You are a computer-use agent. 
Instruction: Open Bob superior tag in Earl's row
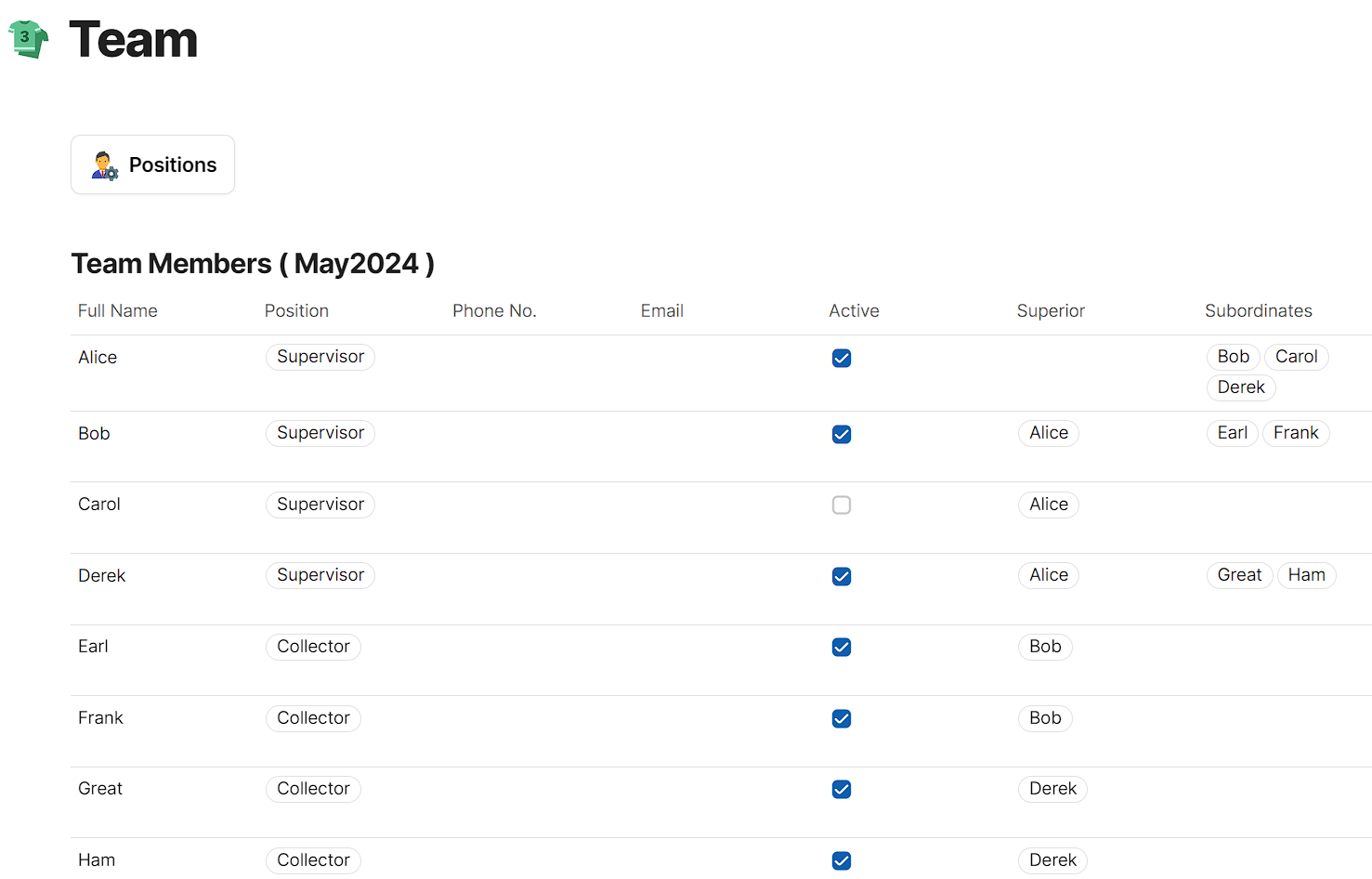coord(1045,647)
